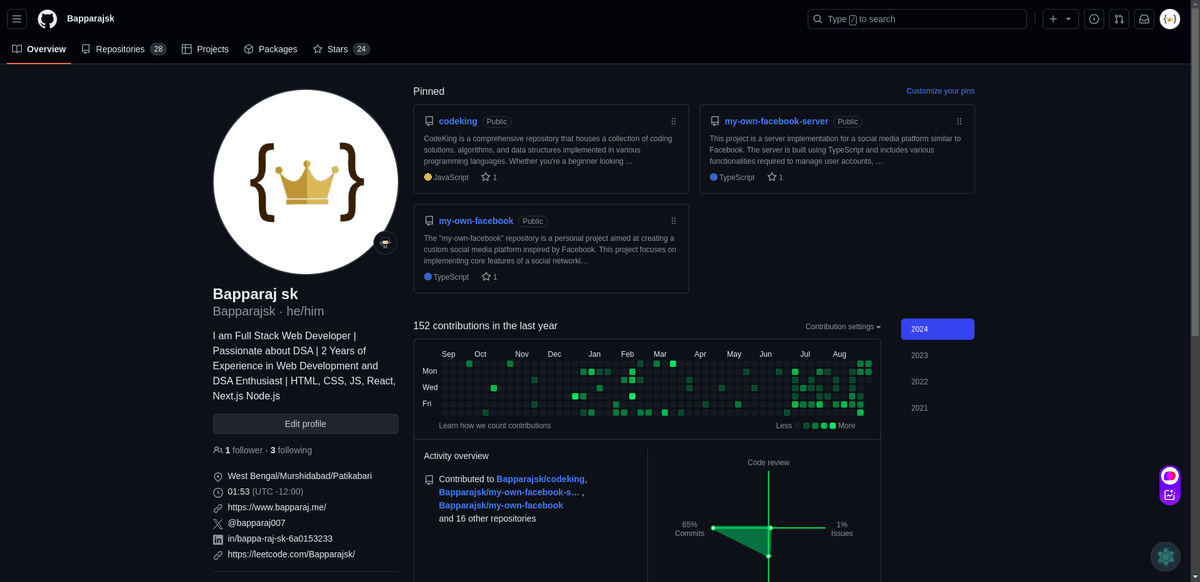
Task: Open the pull requests icon in header
Action: (1118, 19)
